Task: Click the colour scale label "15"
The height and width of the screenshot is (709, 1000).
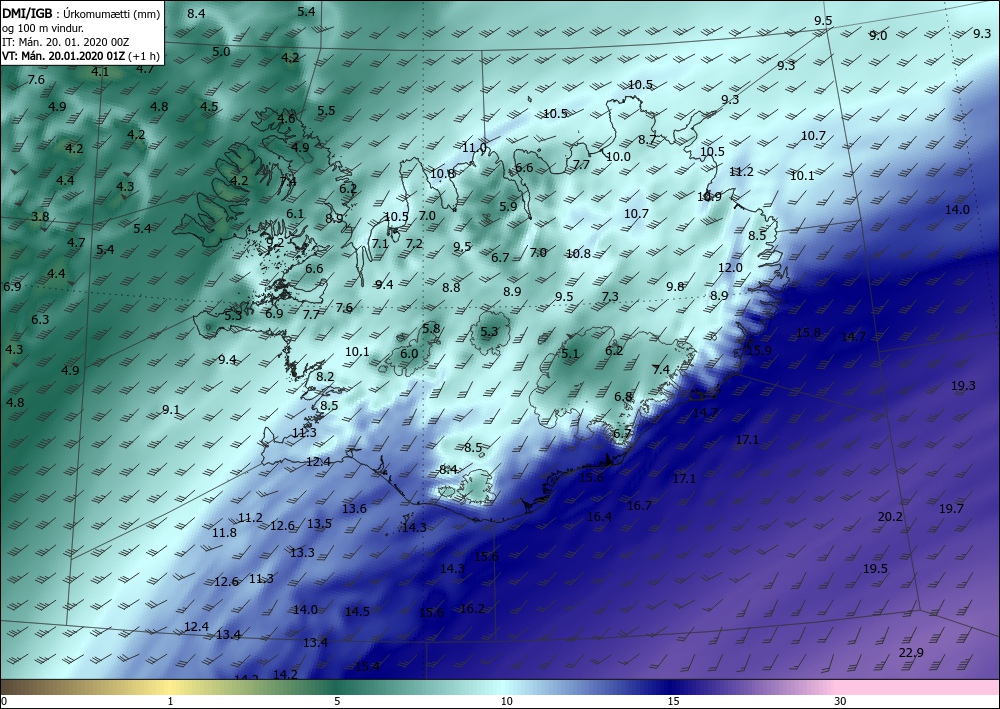Action: pyautogui.click(x=673, y=701)
